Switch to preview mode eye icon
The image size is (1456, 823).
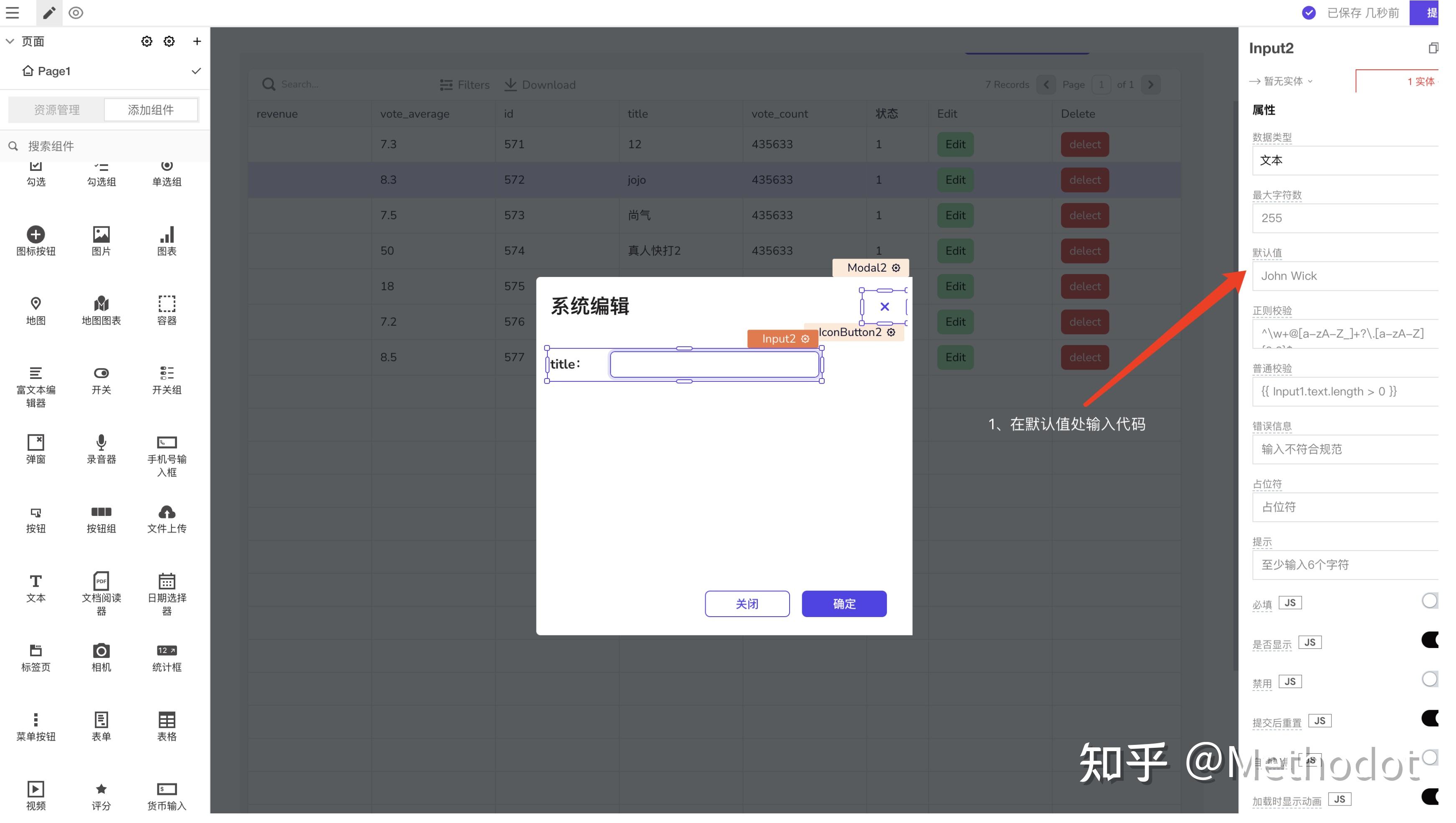coord(76,13)
